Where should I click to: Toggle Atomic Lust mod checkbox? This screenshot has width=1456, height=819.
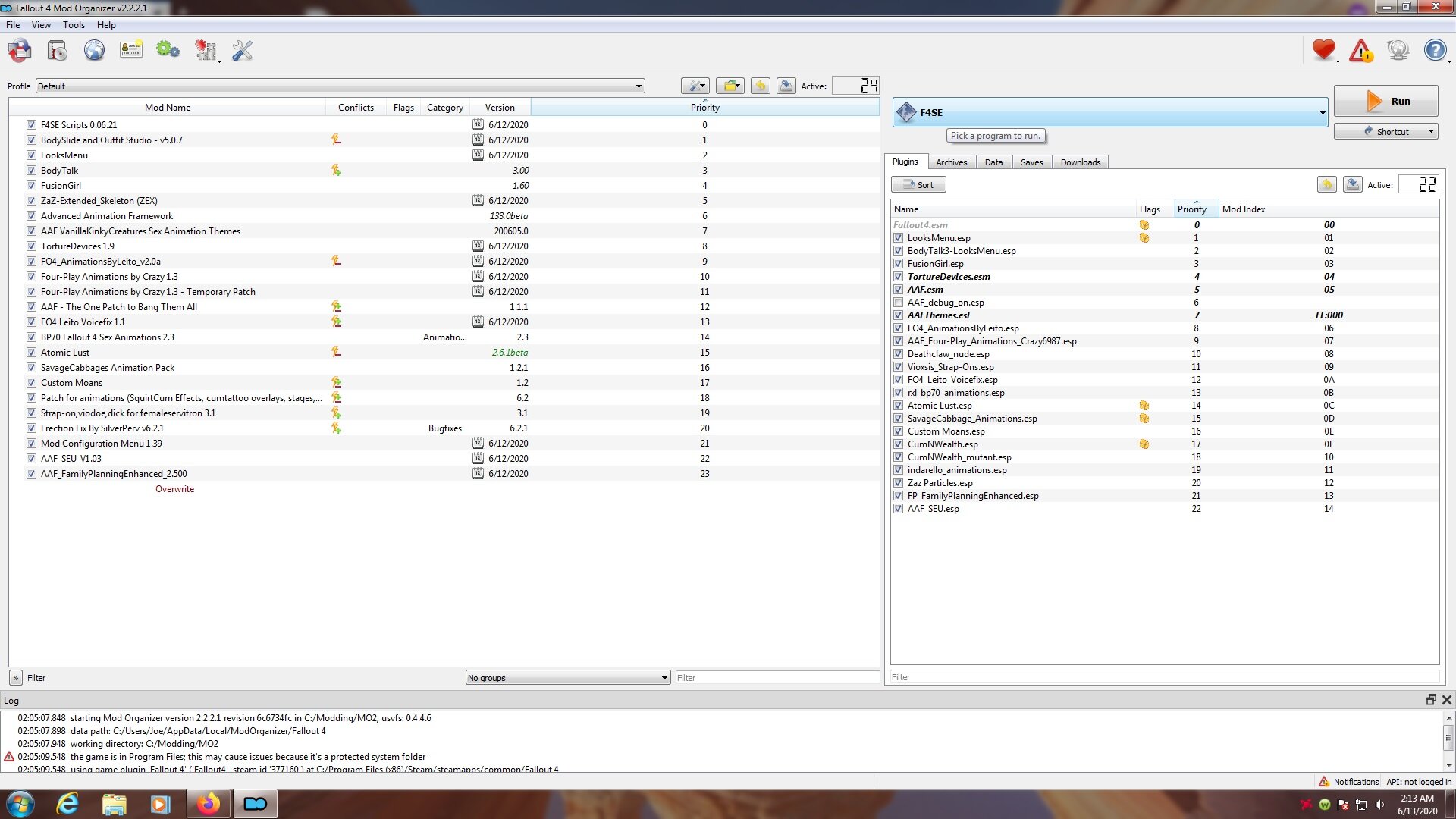point(31,352)
